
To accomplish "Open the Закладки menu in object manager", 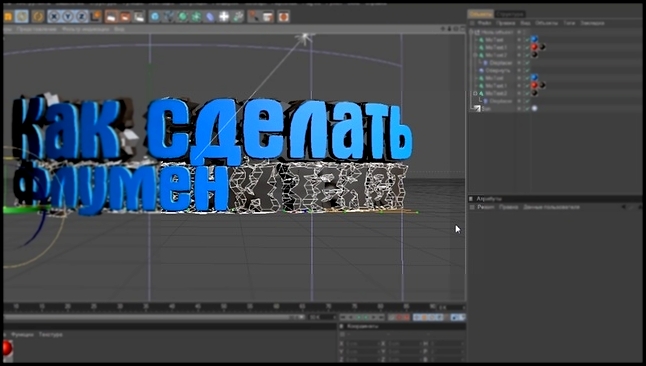I will click(x=592, y=23).
